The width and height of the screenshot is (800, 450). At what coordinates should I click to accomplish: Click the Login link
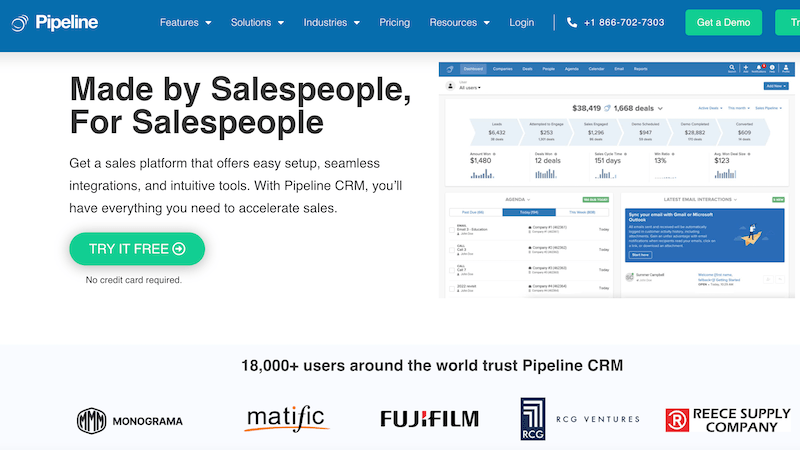[521, 22]
